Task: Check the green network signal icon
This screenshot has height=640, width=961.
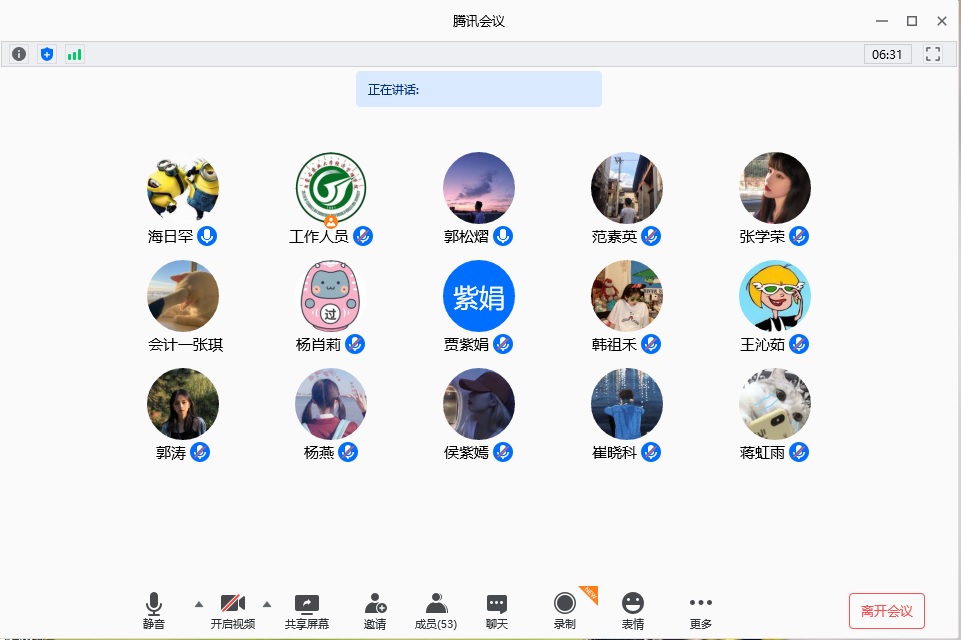Action: tap(75, 54)
